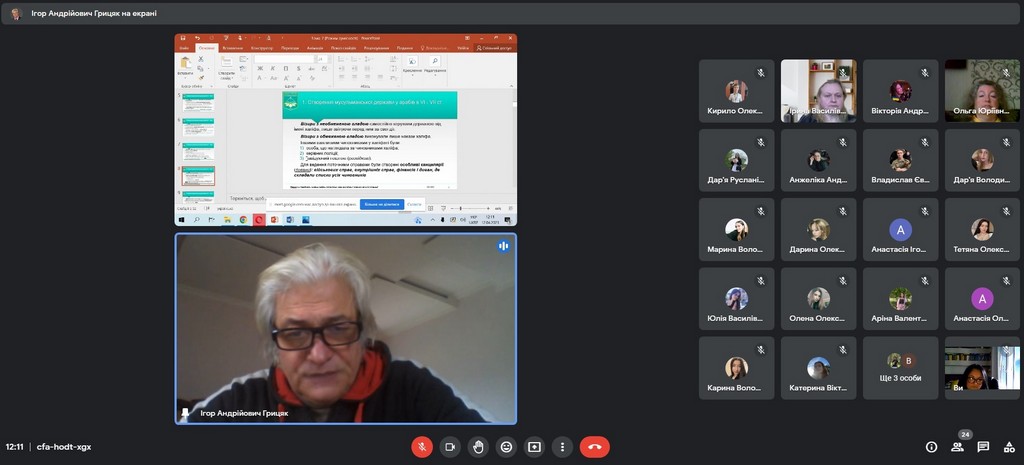Click the shared PowerPoint presentation tile
Screen dimensions: 1024x465
click(x=346, y=130)
